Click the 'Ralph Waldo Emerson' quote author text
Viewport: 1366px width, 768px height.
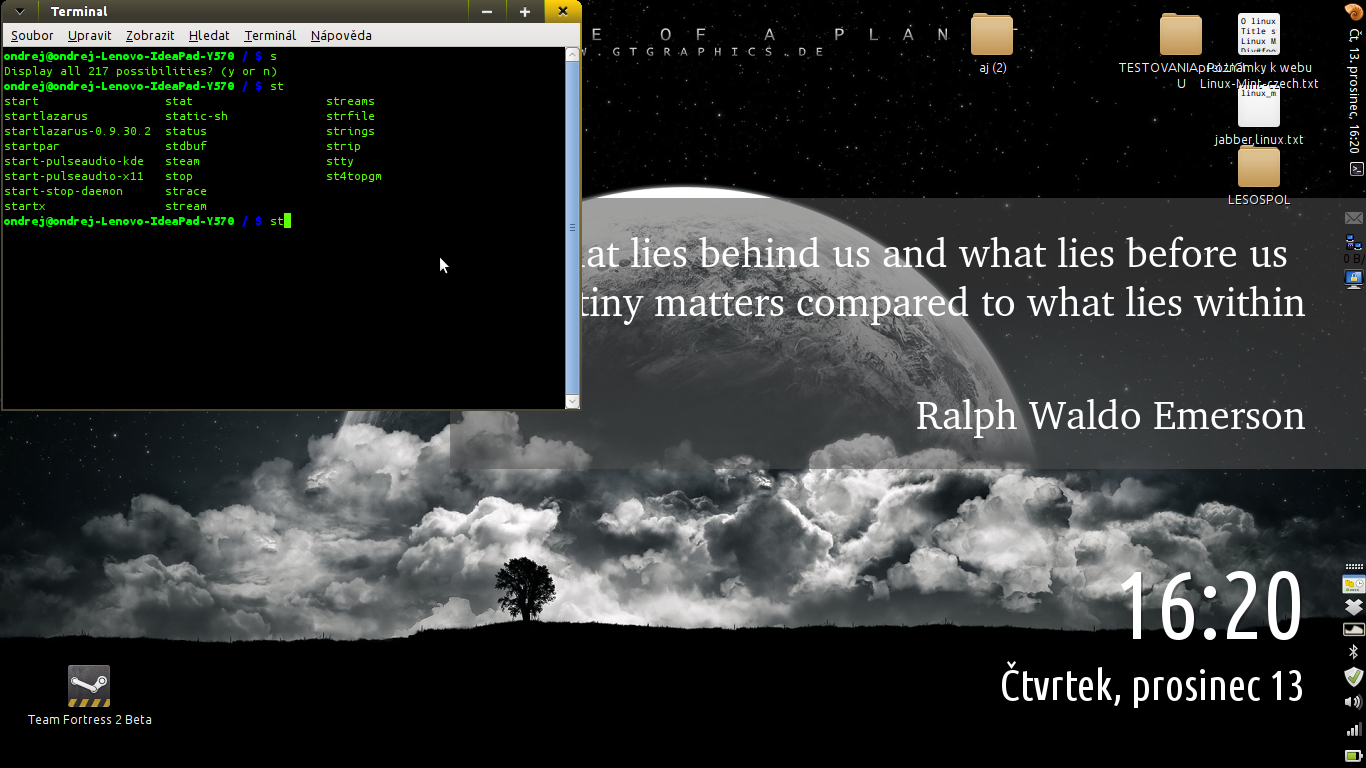(x=1110, y=415)
